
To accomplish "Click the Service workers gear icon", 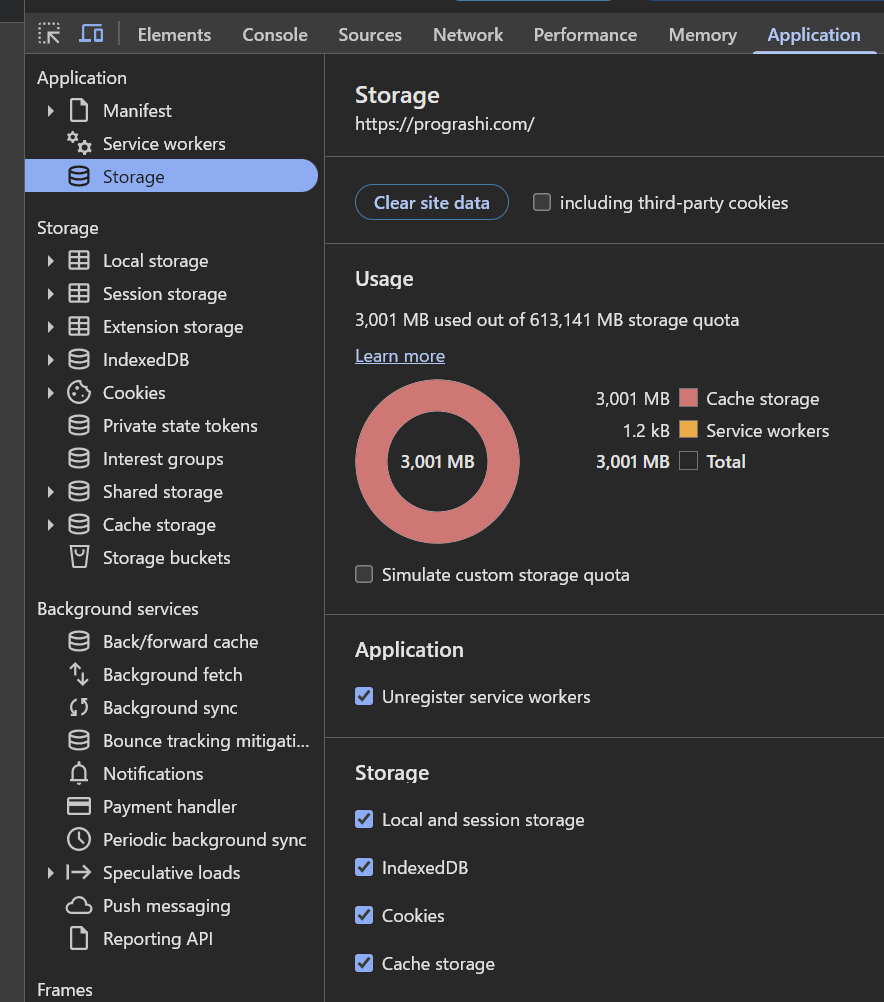I will [79, 144].
